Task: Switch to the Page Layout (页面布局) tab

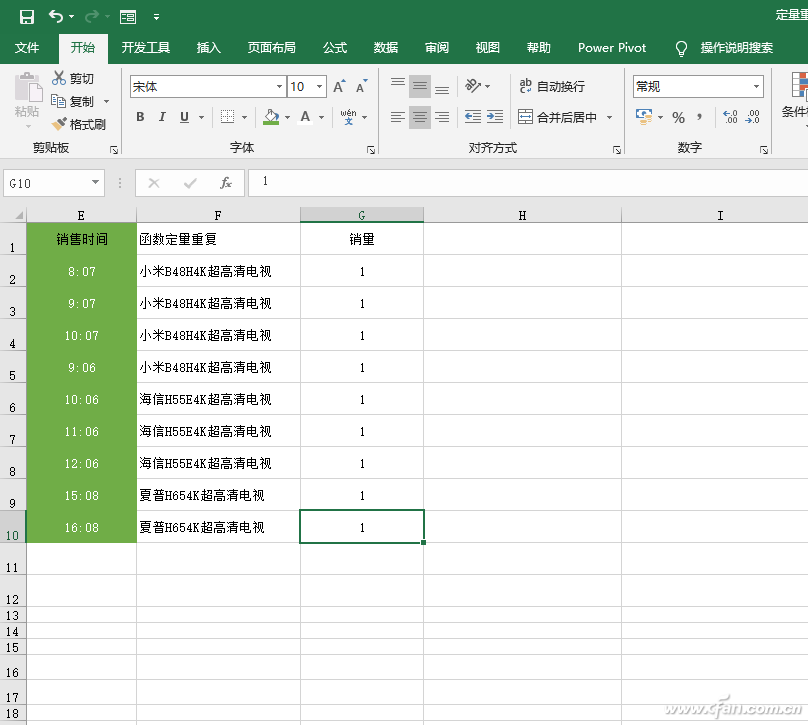Action: [272, 48]
